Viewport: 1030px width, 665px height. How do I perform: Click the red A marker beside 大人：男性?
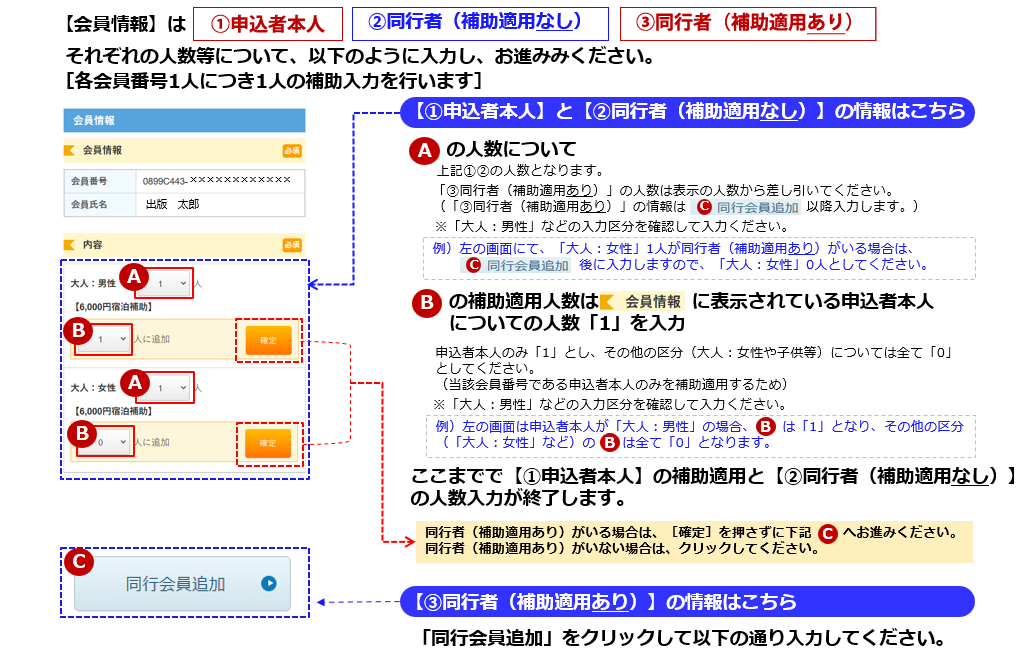134,277
